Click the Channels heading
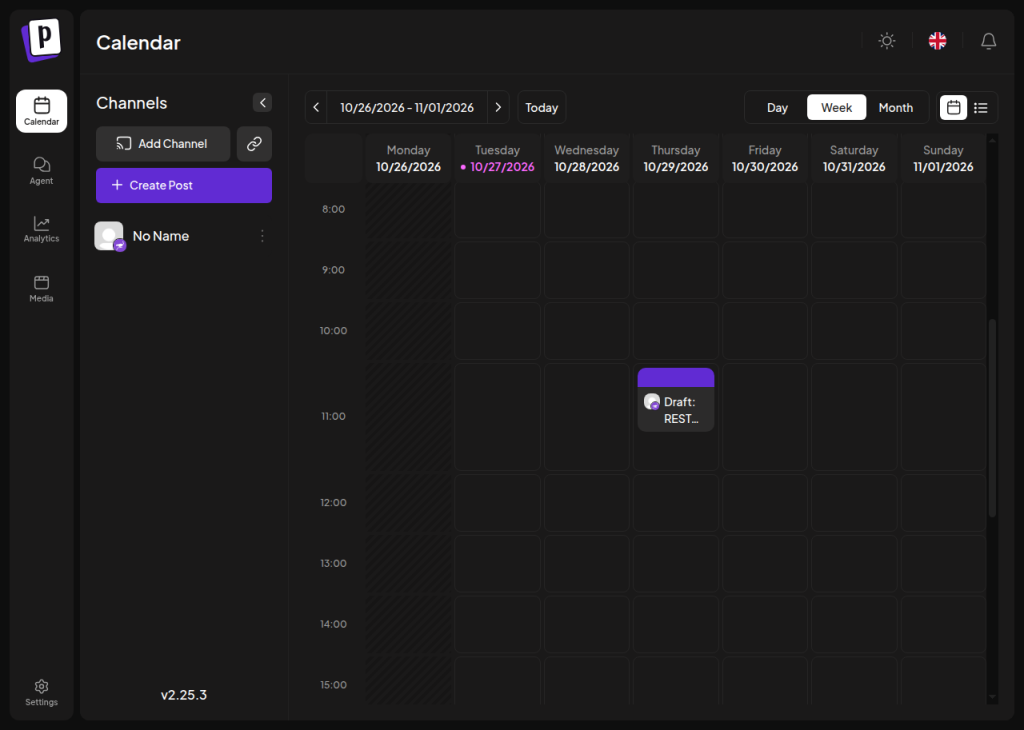Screen dimensions: 1024x730 (131, 103)
